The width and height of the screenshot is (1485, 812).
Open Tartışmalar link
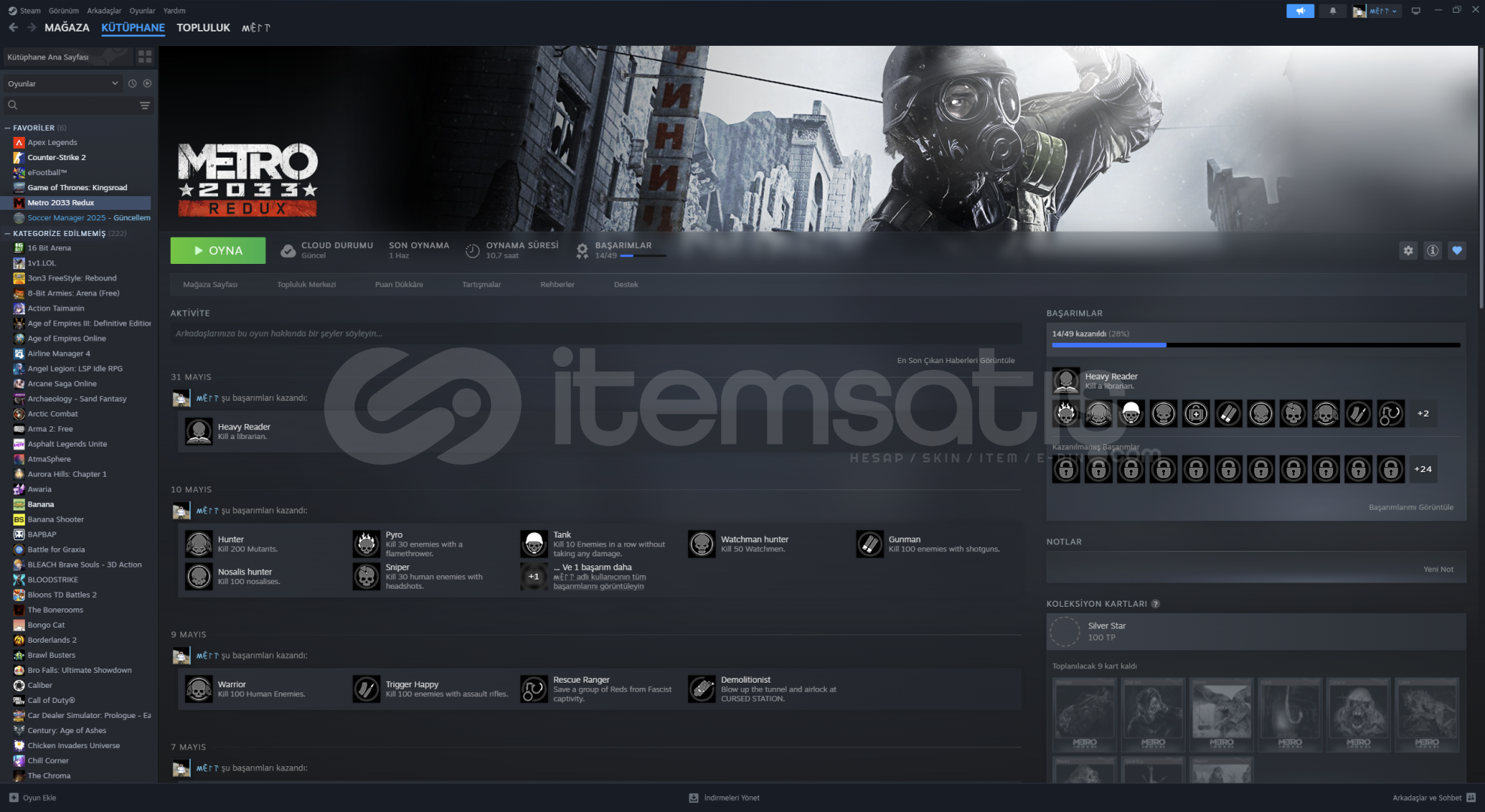(481, 284)
